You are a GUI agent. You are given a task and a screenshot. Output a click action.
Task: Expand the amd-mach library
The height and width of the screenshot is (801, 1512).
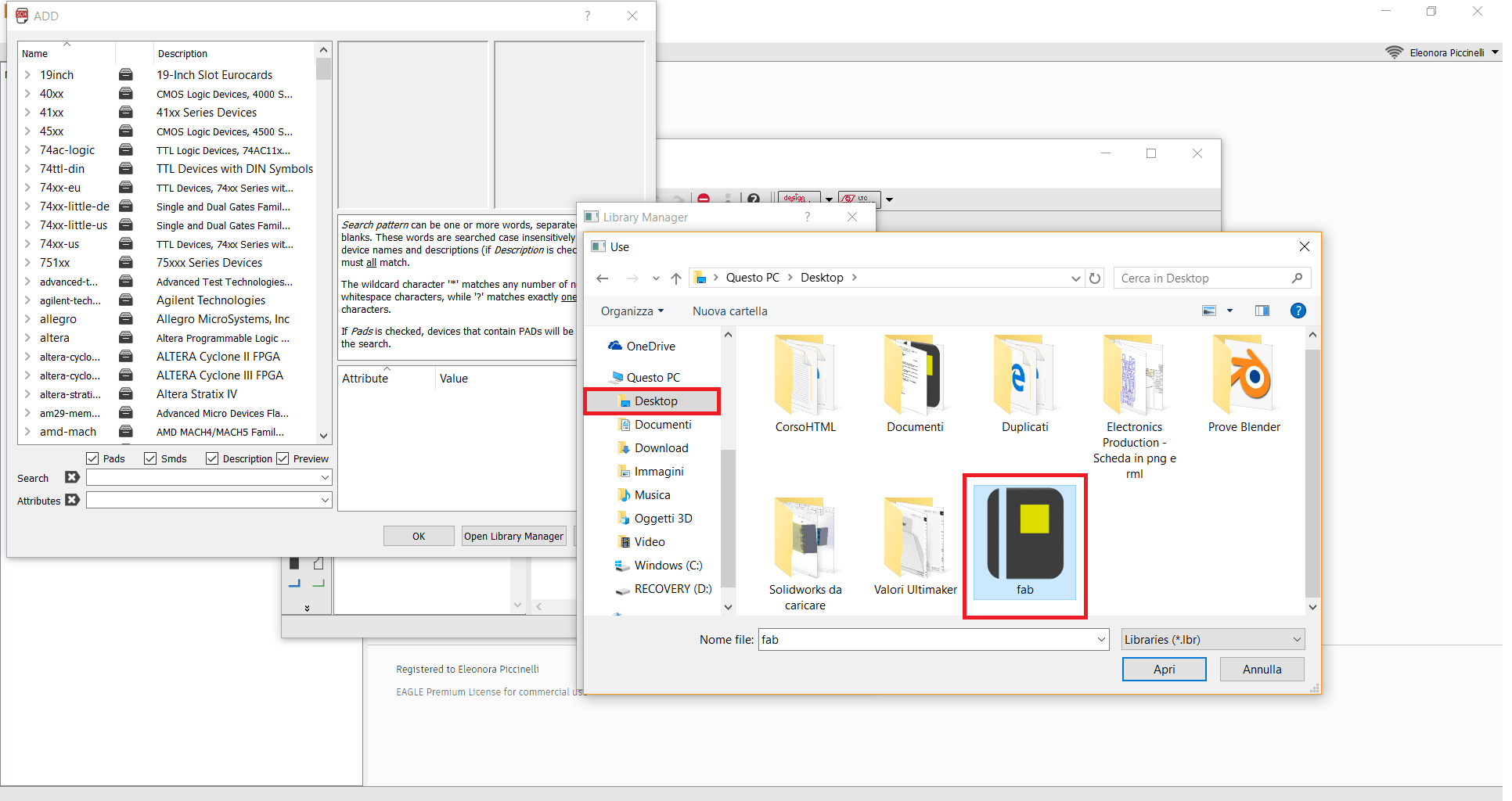[27, 431]
